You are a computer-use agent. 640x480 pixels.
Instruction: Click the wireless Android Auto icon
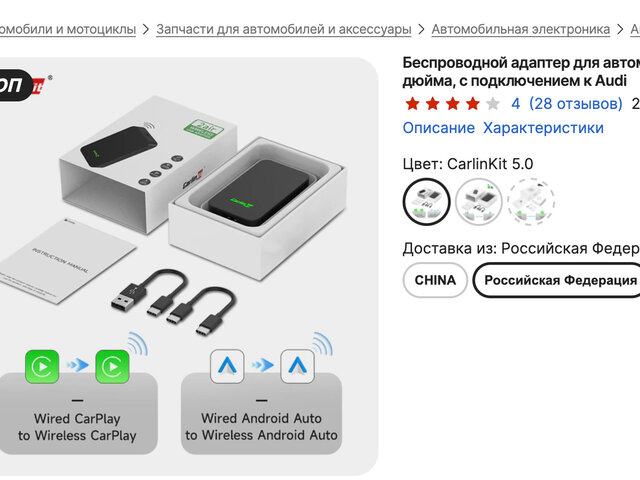[x=298, y=366]
